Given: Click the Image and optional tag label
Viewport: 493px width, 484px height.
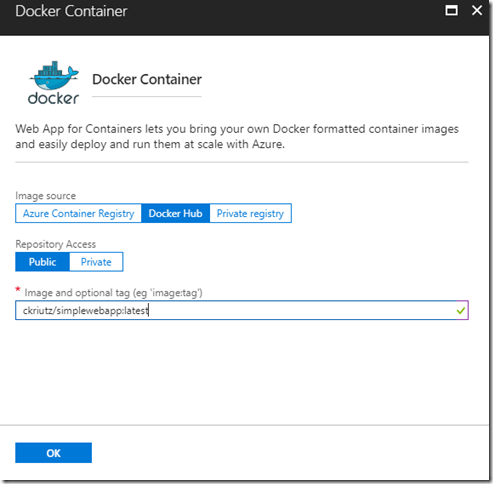Looking at the screenshot, I should tap(113, 293).
